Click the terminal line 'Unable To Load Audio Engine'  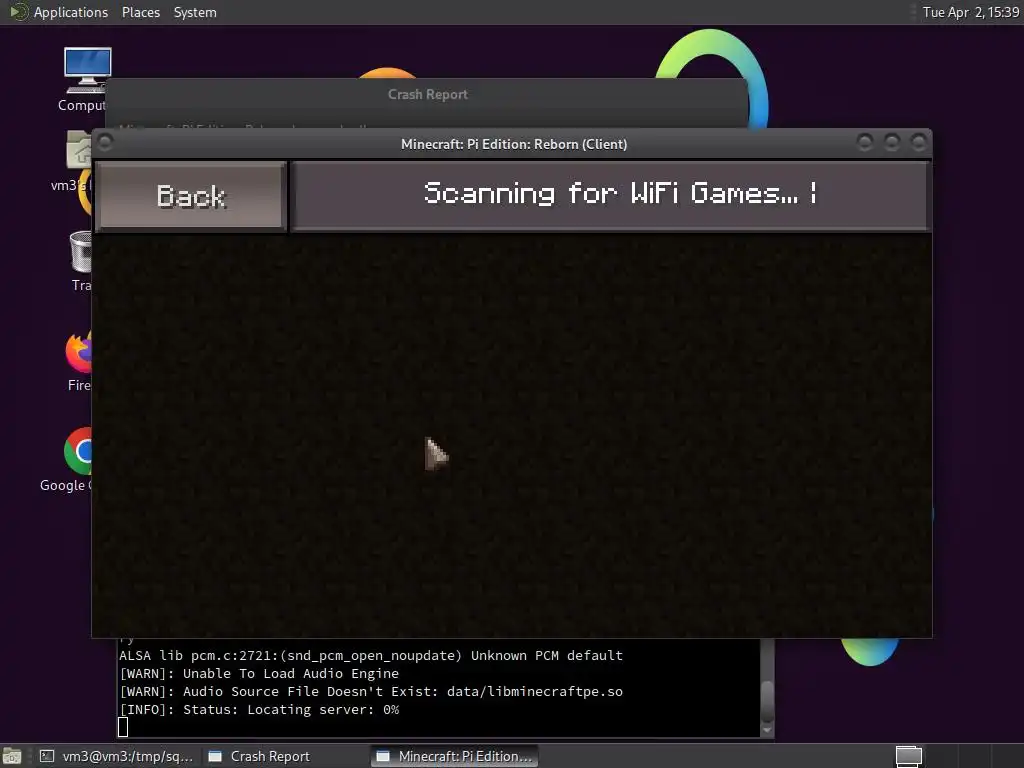(259, 673)
